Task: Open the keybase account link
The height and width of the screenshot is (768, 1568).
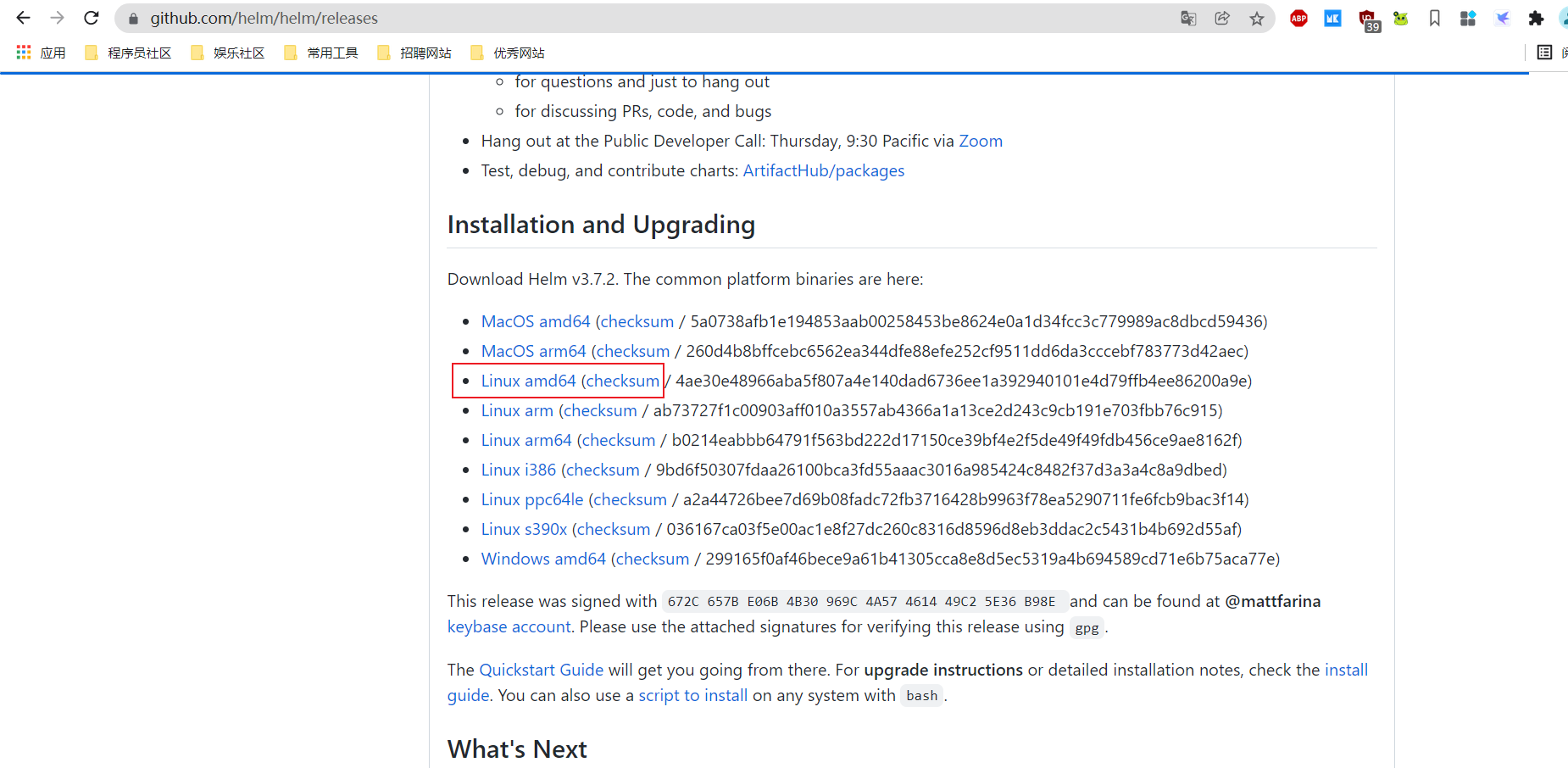Action: point(509,626)
